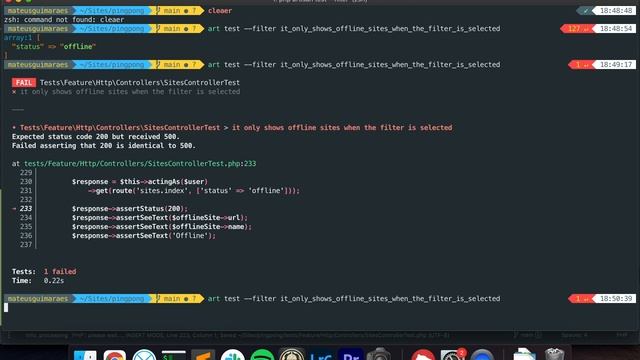Launch Lightroom Classic from the dock
The width and height of the screenshot is (640, 360).
click(321, 355)
